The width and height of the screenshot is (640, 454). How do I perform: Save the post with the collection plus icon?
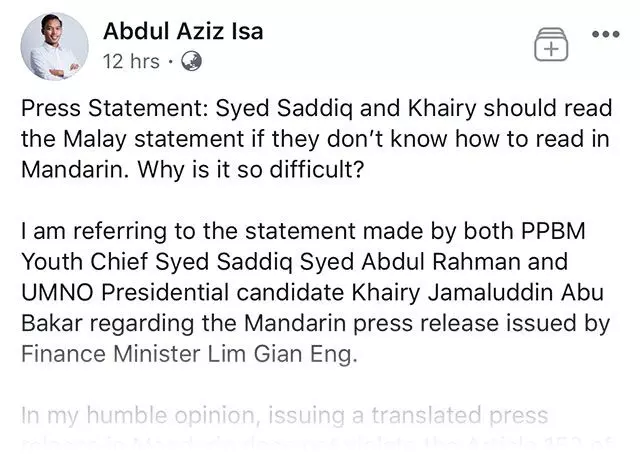551,45
